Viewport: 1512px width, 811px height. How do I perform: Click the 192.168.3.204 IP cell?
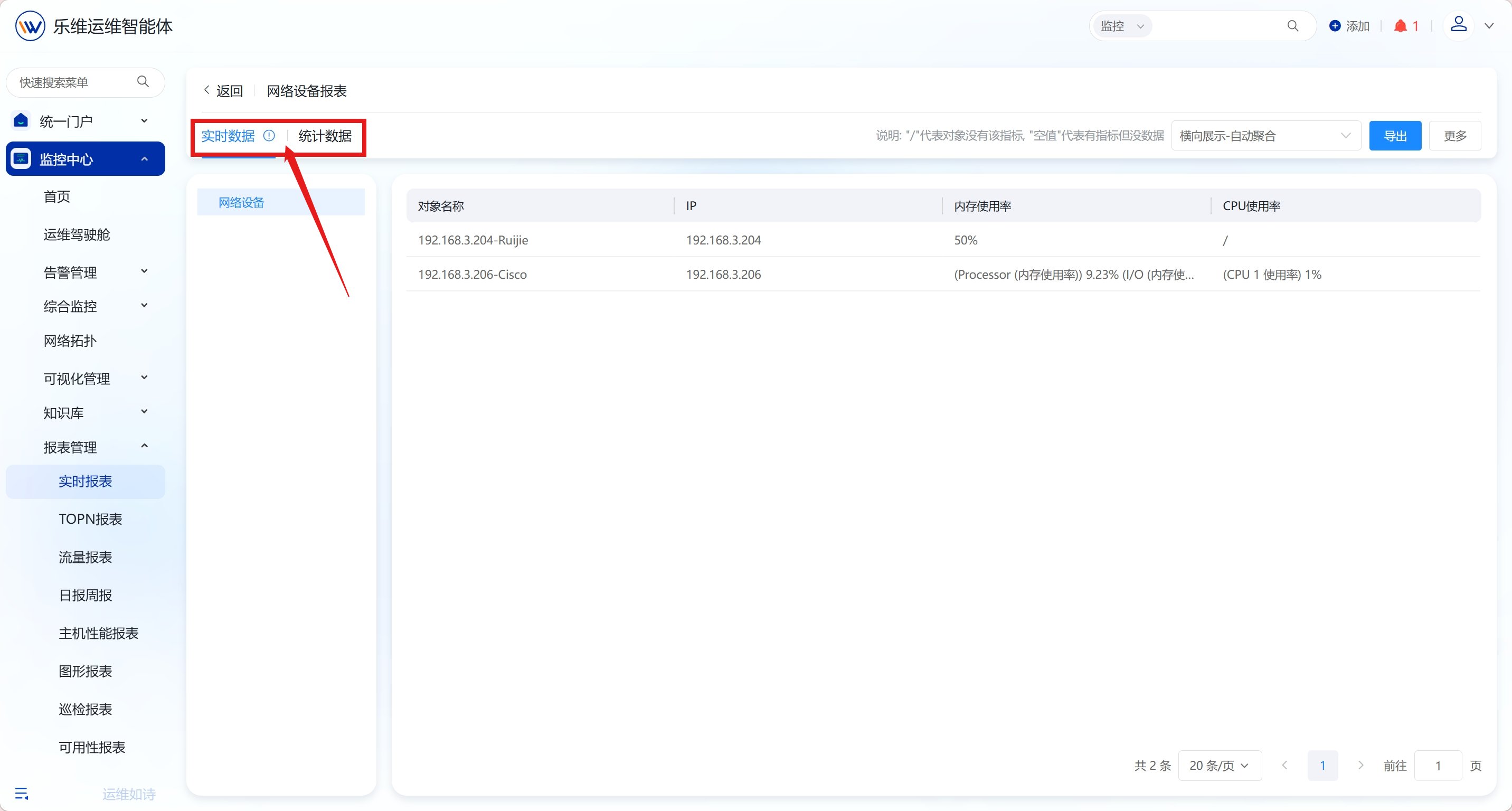pos(723,240)
